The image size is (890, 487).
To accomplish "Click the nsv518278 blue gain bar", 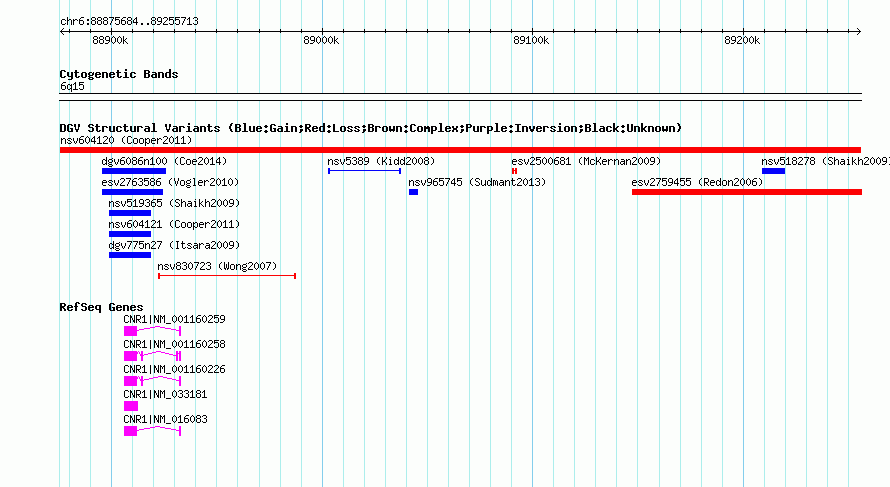I will (x=773, y=171).
